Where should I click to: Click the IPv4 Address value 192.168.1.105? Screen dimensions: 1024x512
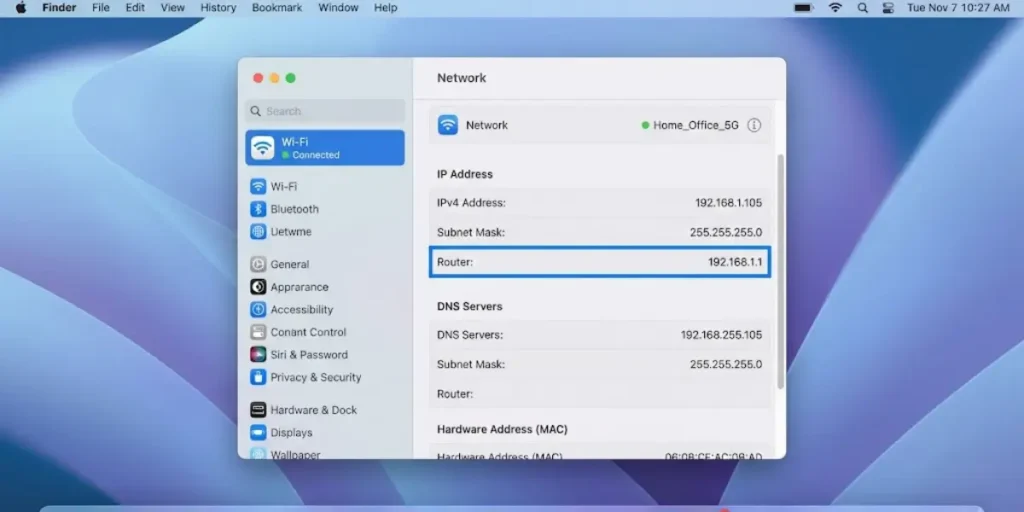[728, 202]
